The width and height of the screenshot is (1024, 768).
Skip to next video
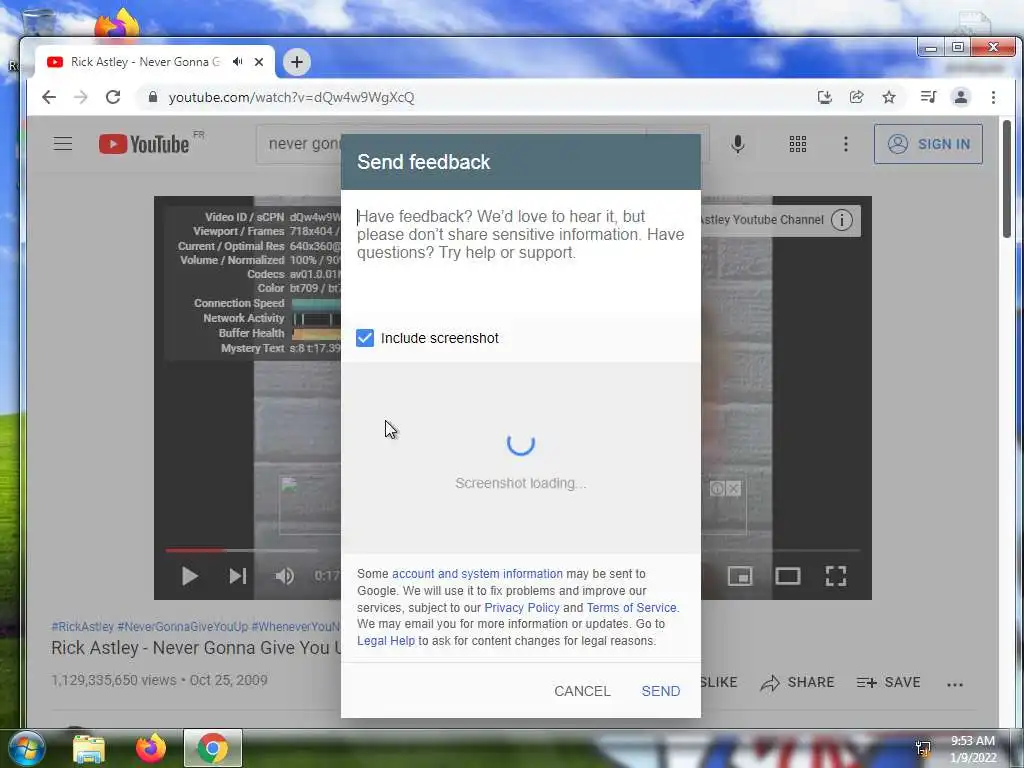pos(238,576)
